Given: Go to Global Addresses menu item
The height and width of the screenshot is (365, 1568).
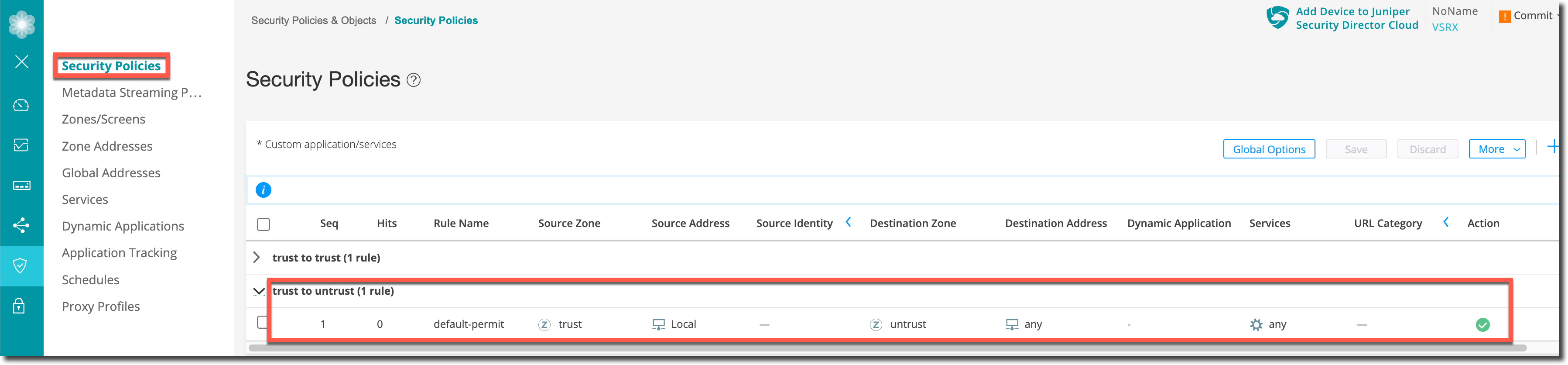Looking at the screenshot, I should [111, 173].
